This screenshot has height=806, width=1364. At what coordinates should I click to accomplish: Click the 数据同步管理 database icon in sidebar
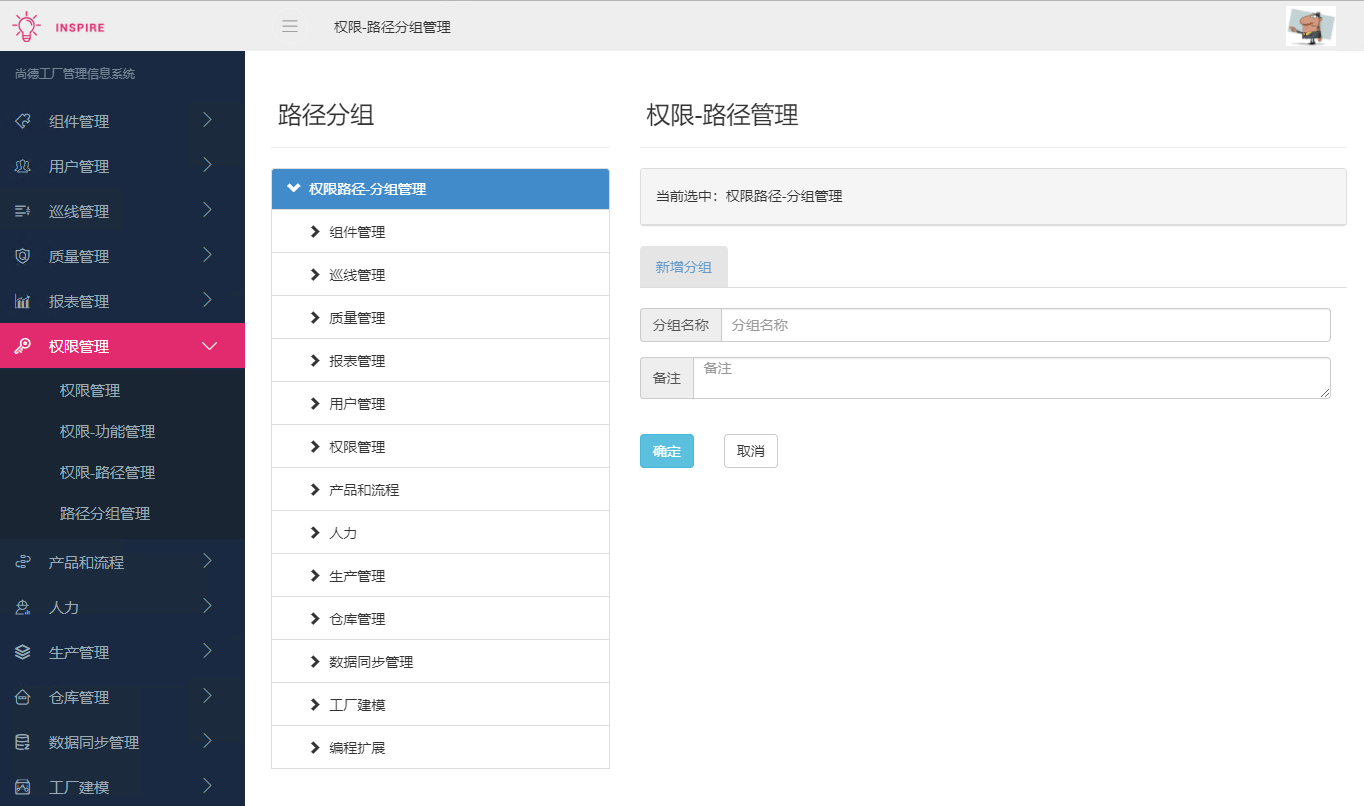(22, 742)
